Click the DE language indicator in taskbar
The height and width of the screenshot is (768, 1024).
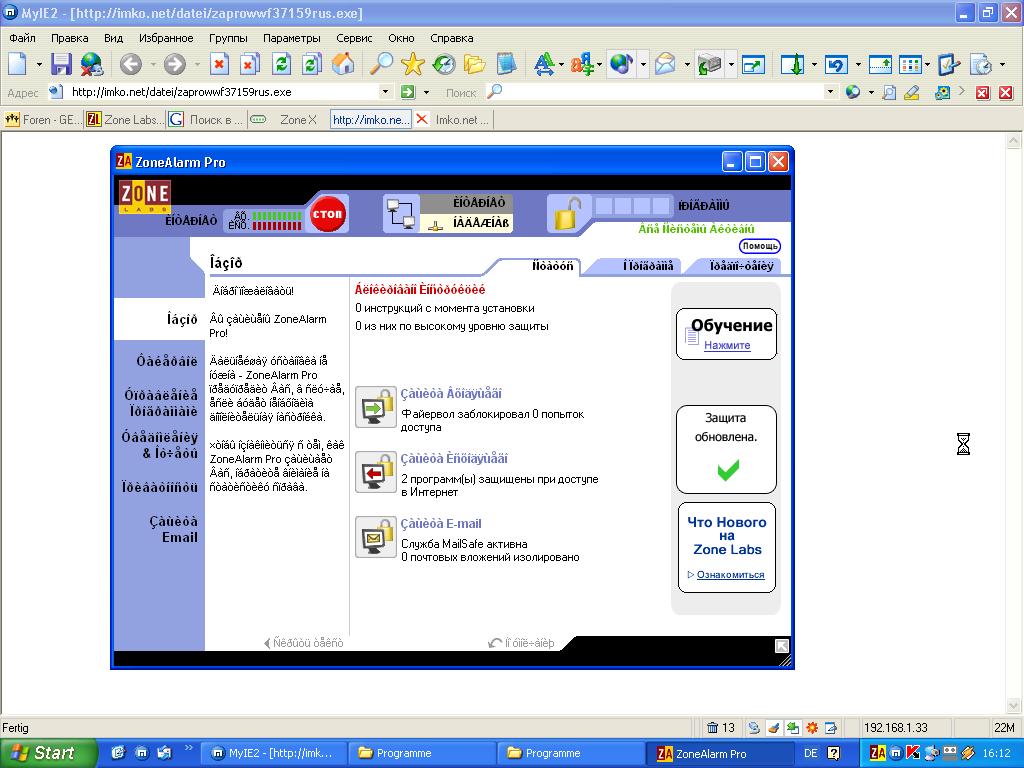tap(810, 753)
